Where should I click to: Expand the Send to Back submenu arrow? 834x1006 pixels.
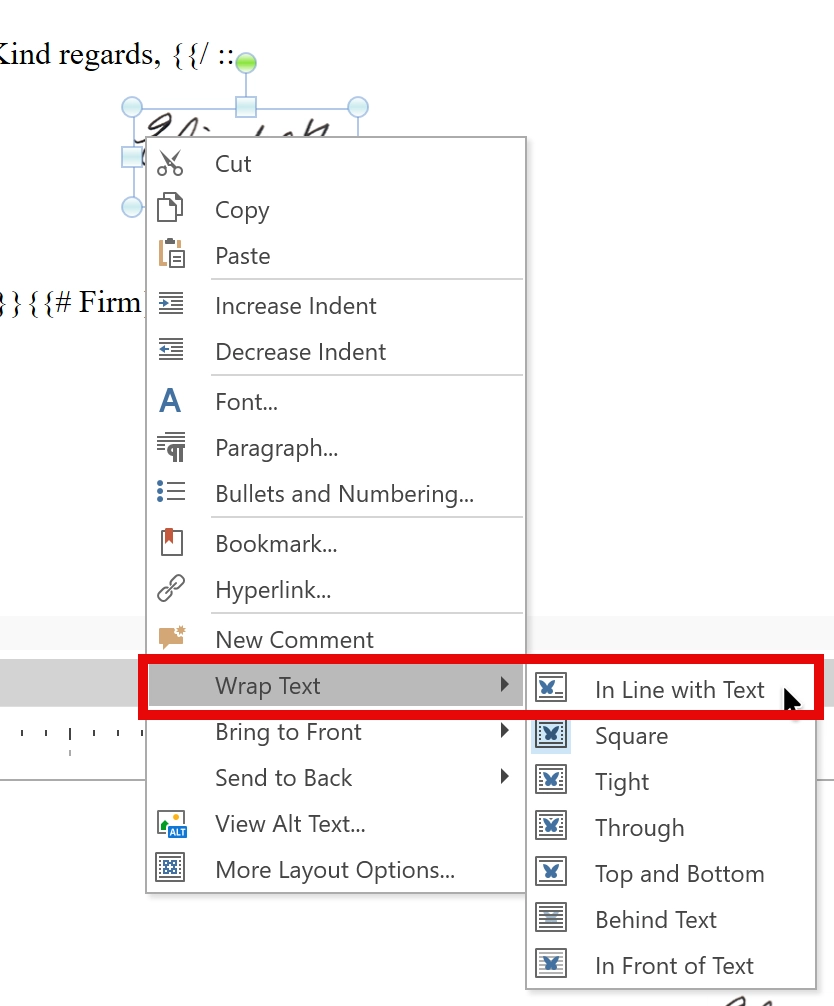tap(505, 777)
